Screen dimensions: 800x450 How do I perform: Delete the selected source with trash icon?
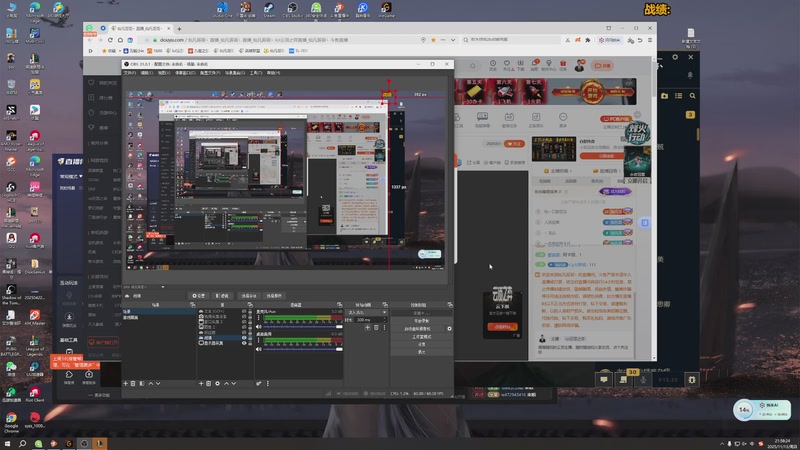pyautogui.click(x=208, y=383)
